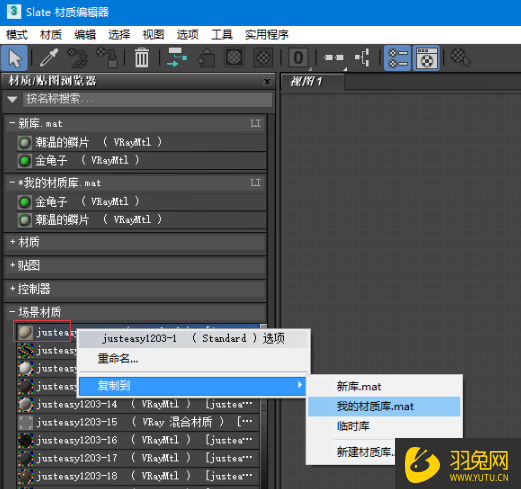Select the arrow Selection tool
521x489 pixels.
[14, 58]
